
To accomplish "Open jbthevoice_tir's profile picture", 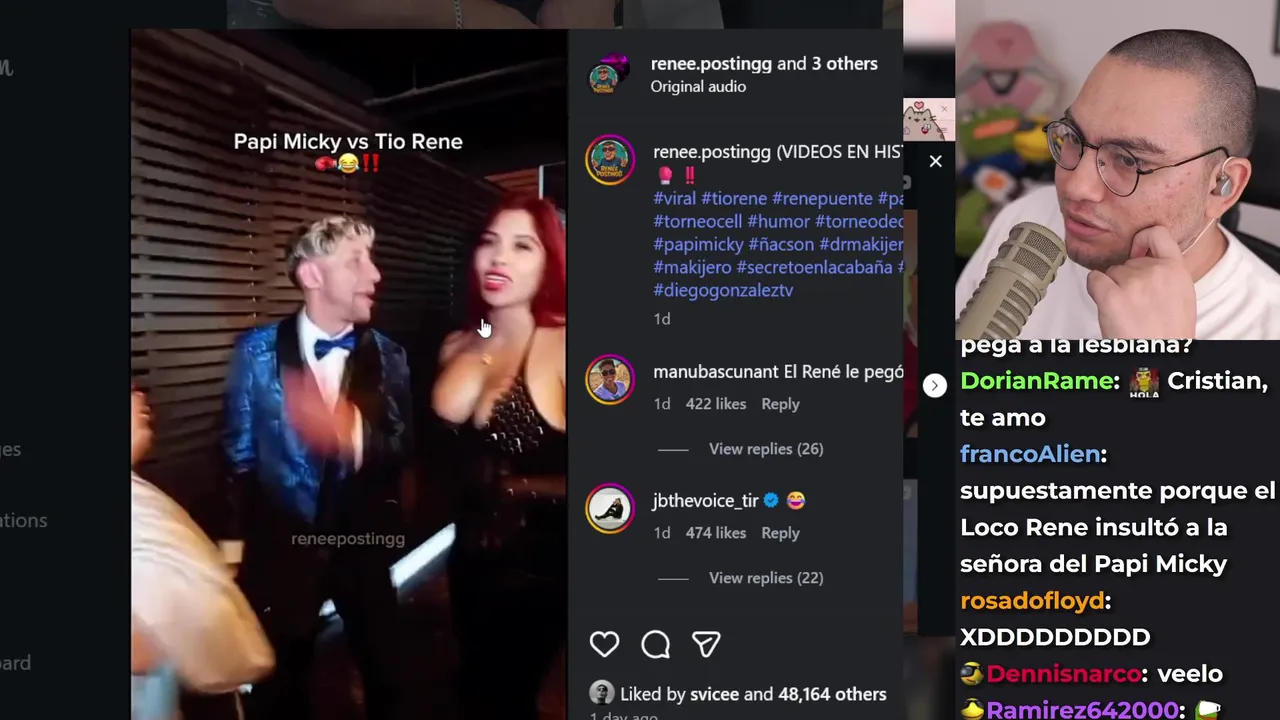I will coord(609,509).
